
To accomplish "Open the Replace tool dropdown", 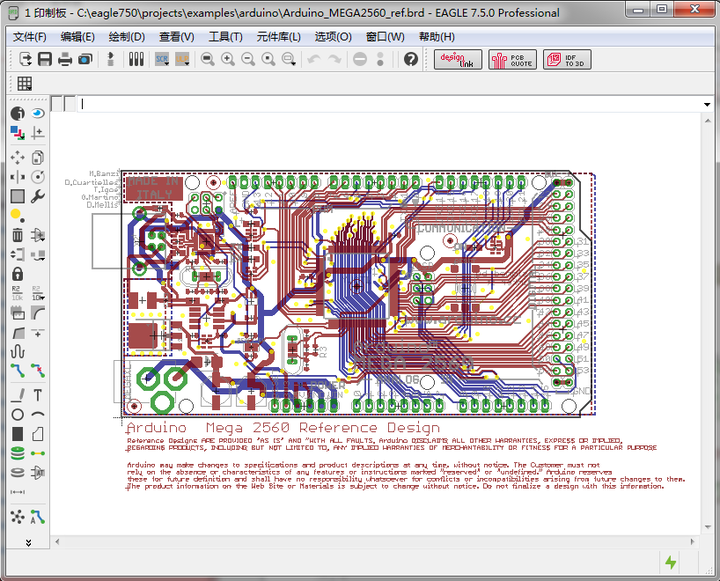I will (38, 254).
